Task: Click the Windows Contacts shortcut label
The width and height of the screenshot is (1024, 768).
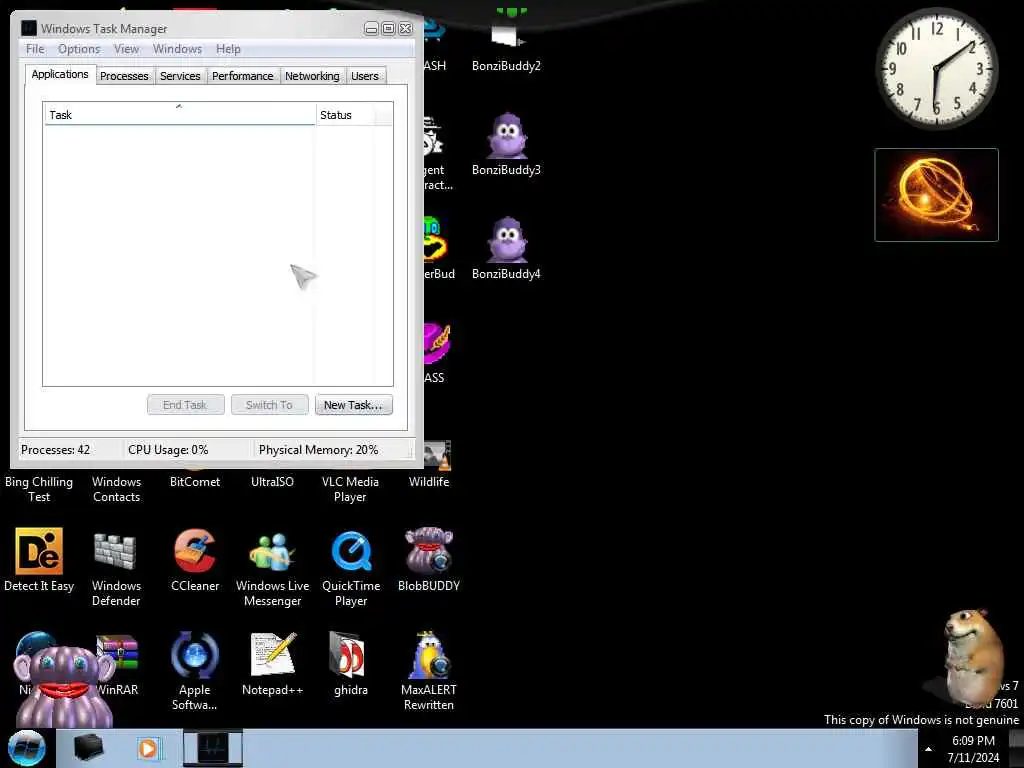Action: 116,489
